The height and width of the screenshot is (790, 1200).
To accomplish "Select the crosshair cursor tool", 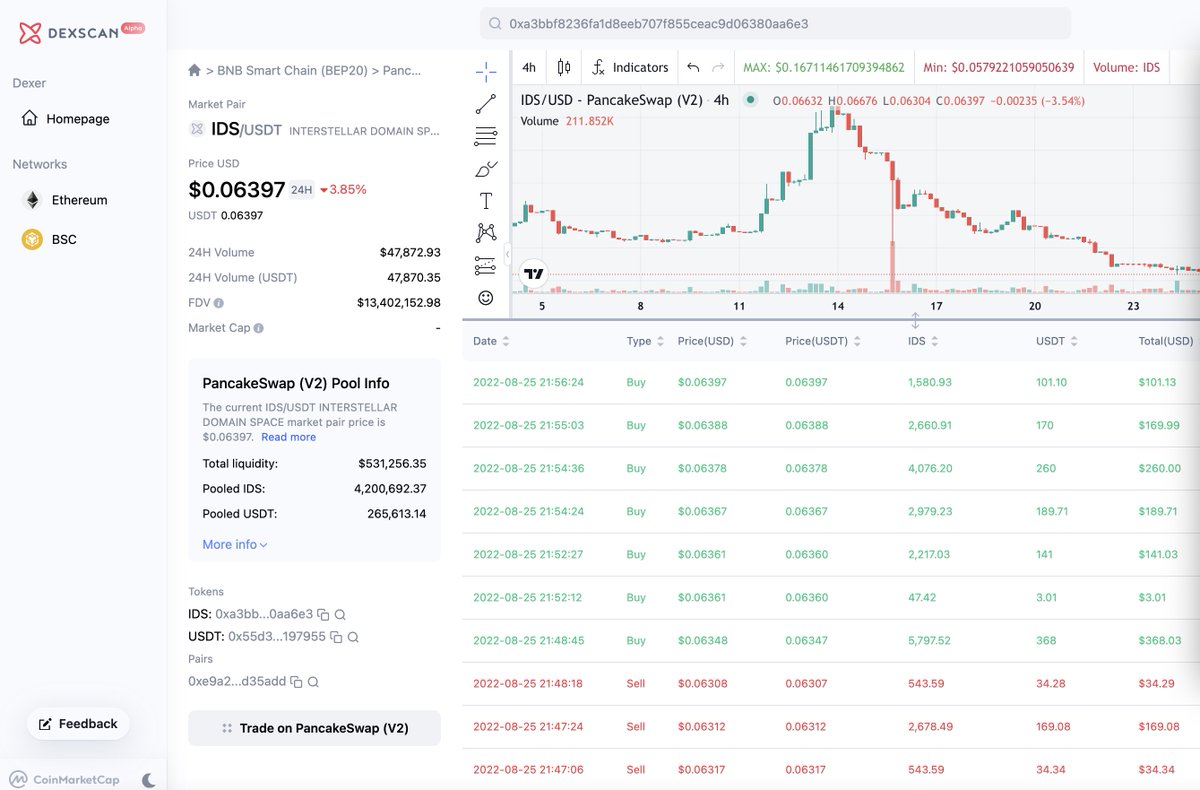I will coord(486,70).
